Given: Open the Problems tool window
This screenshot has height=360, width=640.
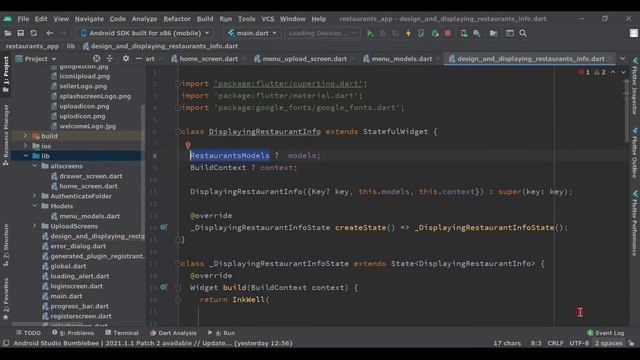Looking at the screenshot, I should (x=73, y=333).
